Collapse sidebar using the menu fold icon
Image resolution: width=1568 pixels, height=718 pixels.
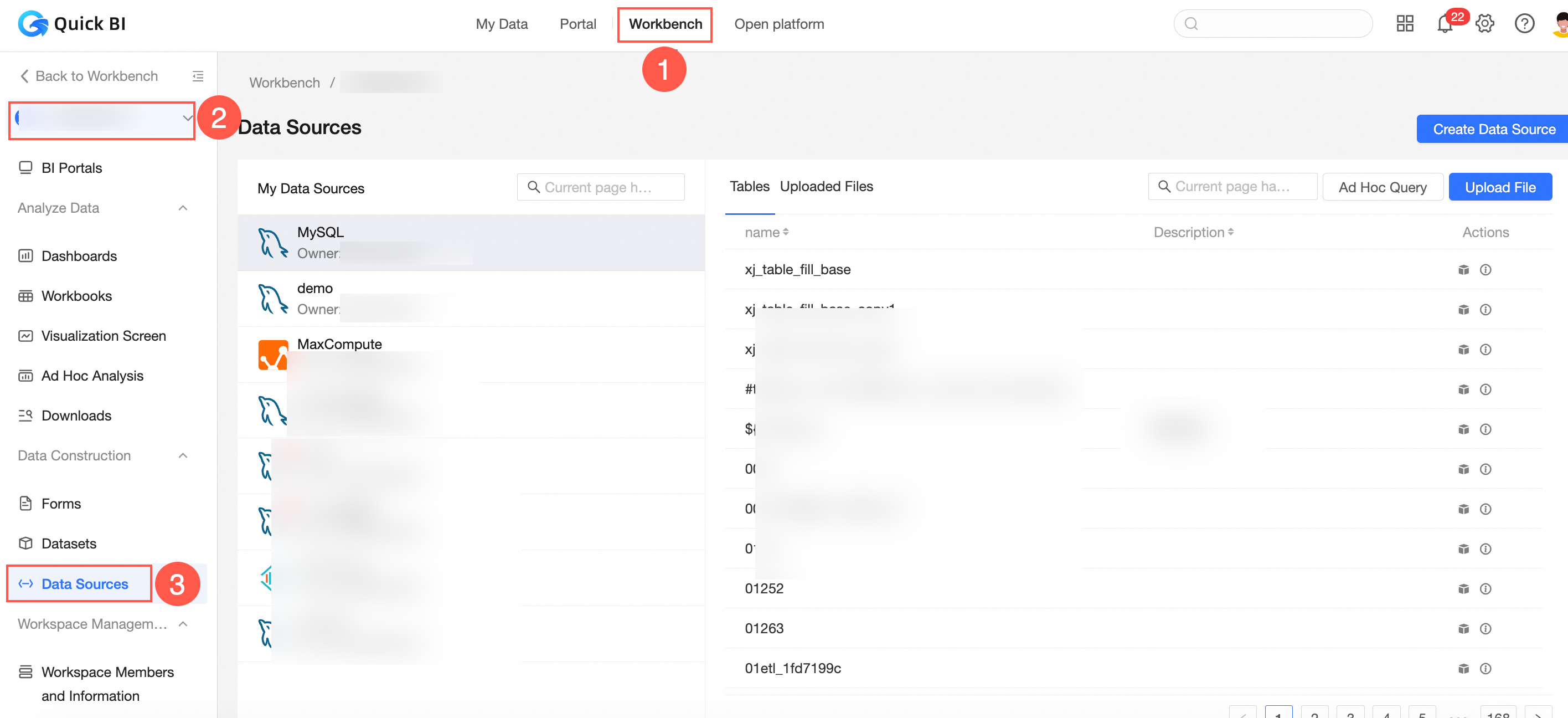tap(198, 76)
